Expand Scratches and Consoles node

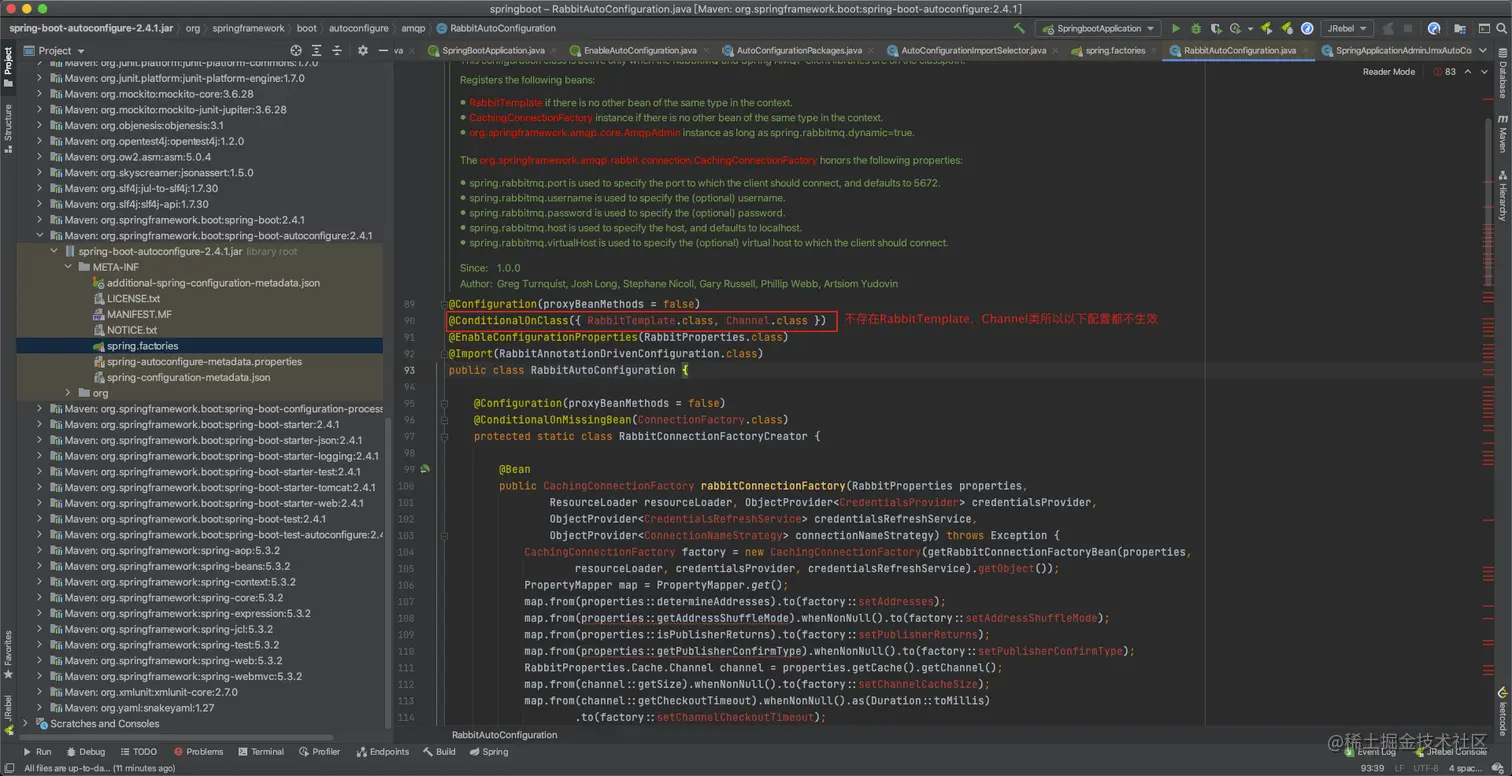[27, 723]
